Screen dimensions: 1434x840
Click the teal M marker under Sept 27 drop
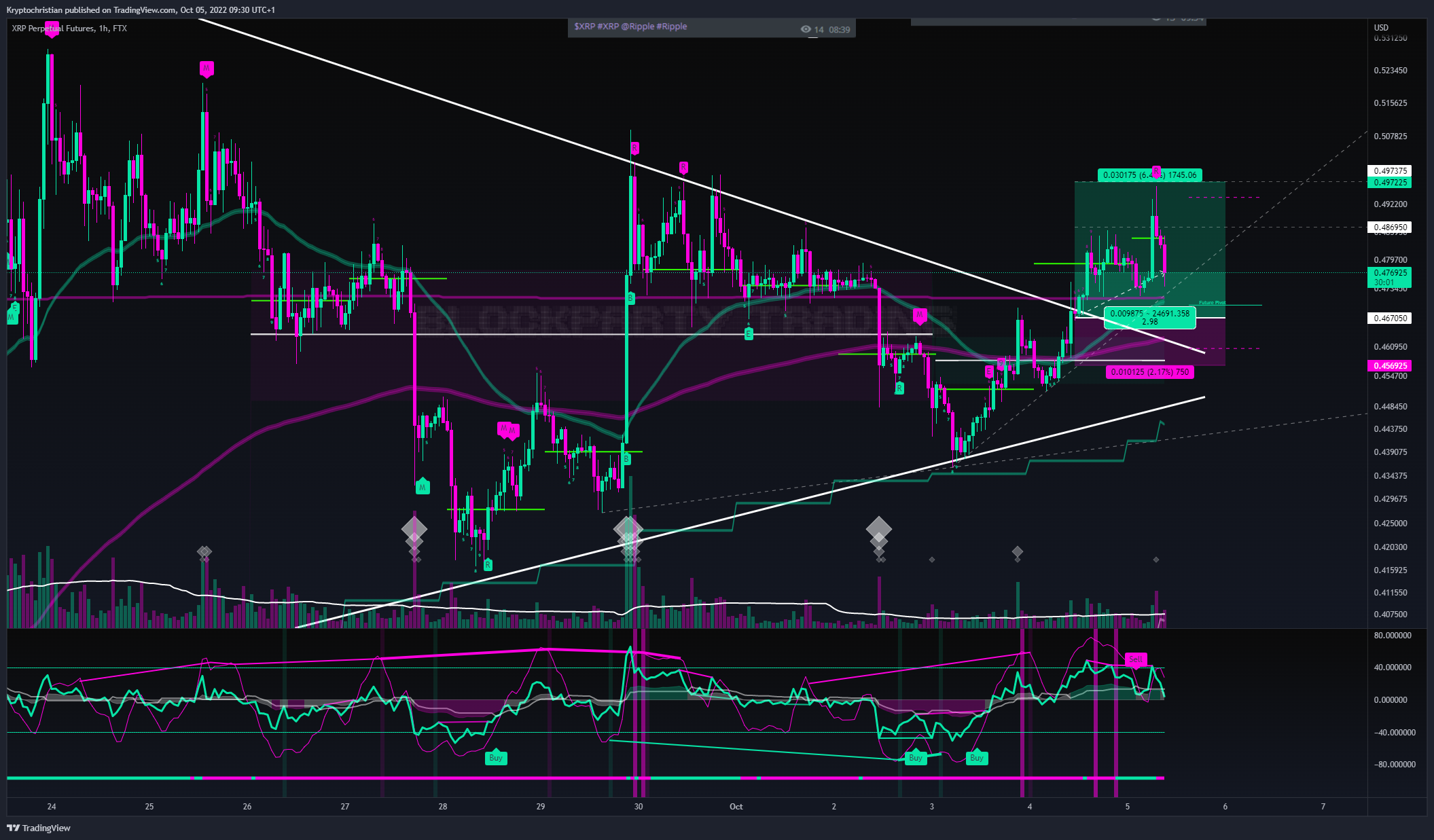423,486
